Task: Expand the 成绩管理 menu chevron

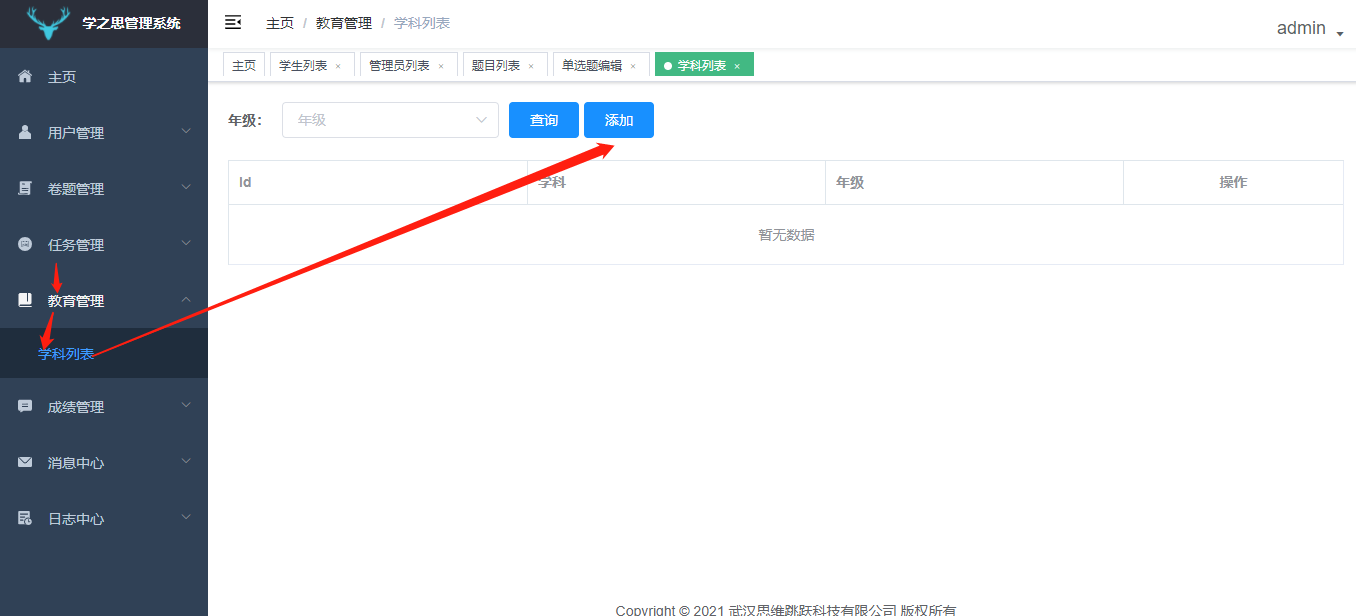Action: [x=186, y=405]
